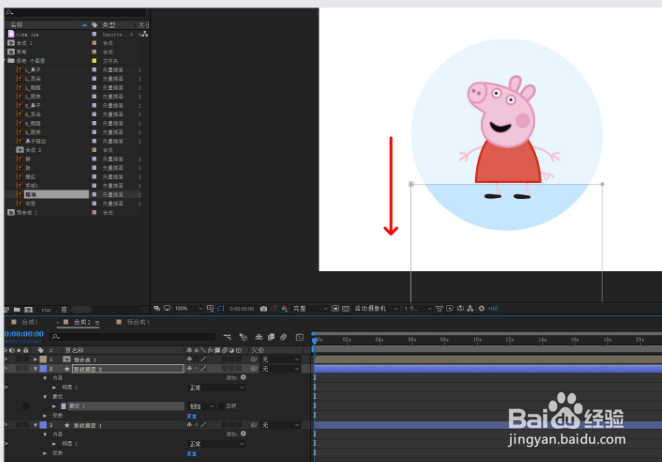Click the interpret footage icon in project panel

coord(7,310)
